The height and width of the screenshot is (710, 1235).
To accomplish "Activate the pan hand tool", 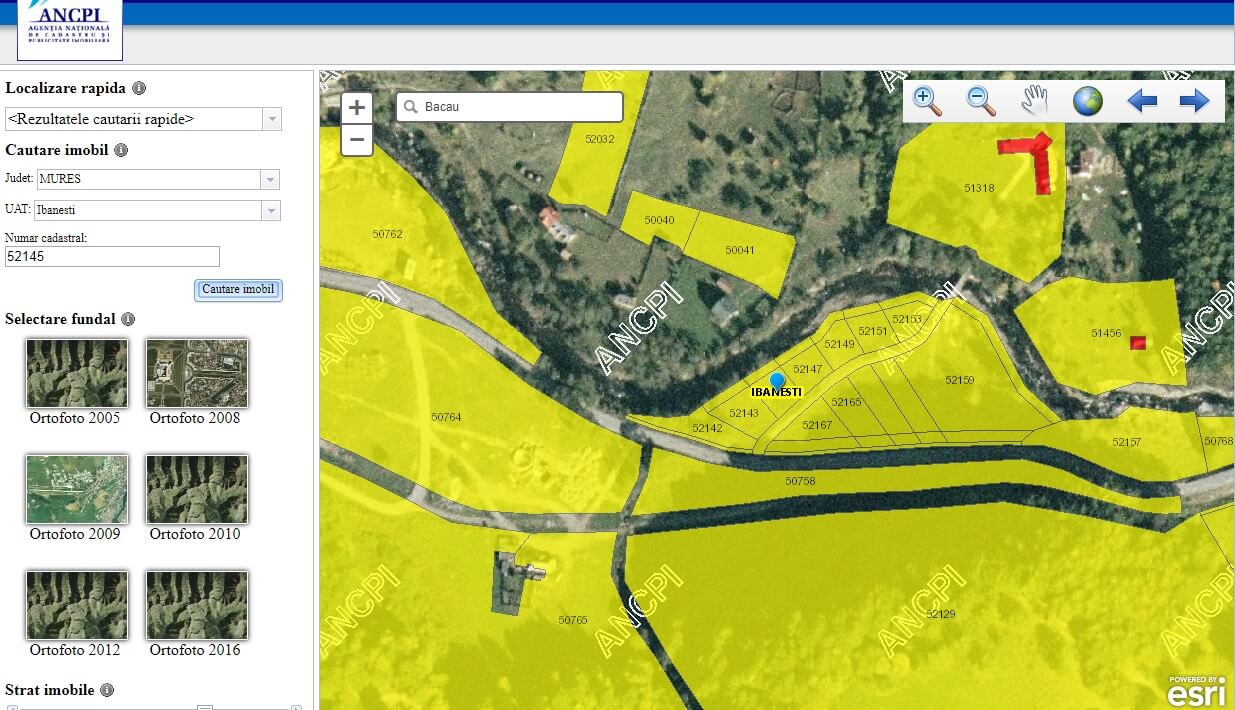I will (x=1034, y=101).
